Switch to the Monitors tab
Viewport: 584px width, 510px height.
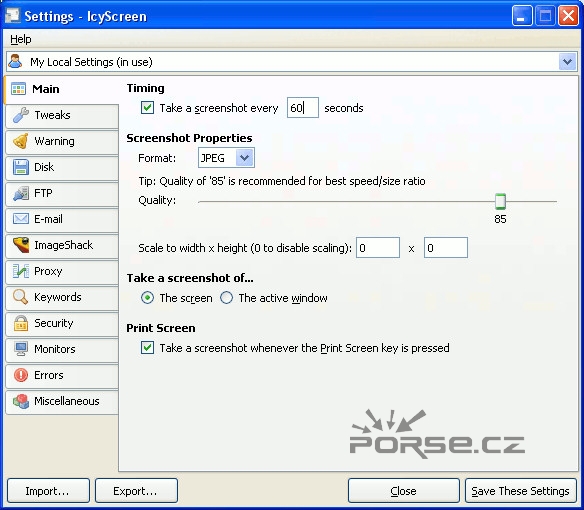(62, 349)
